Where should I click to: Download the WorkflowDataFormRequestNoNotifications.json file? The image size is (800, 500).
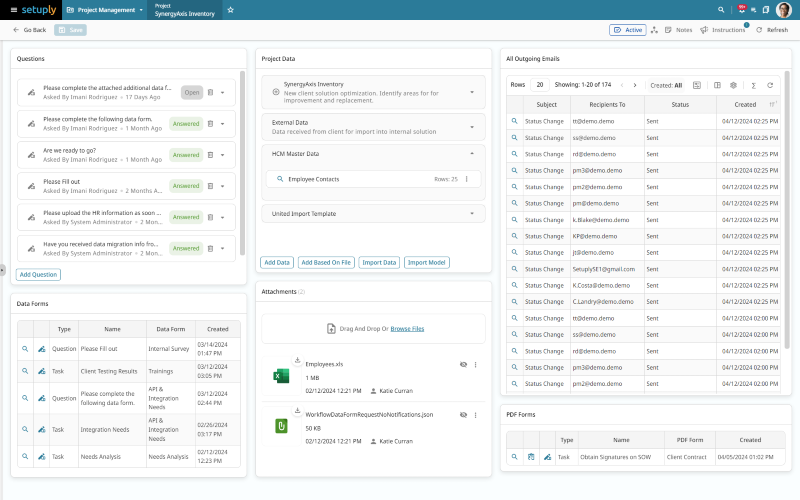pos(297,411)
